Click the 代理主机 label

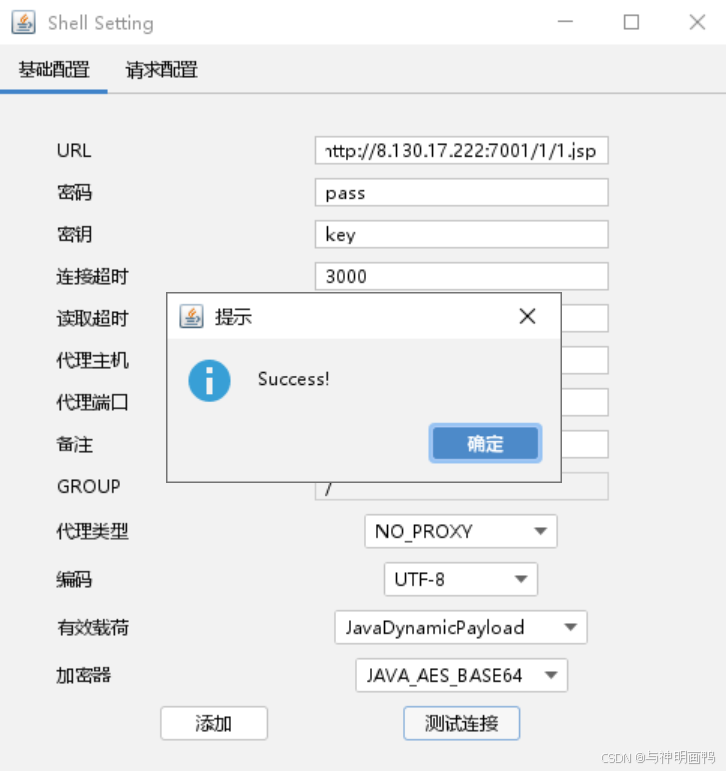point(92,360)
